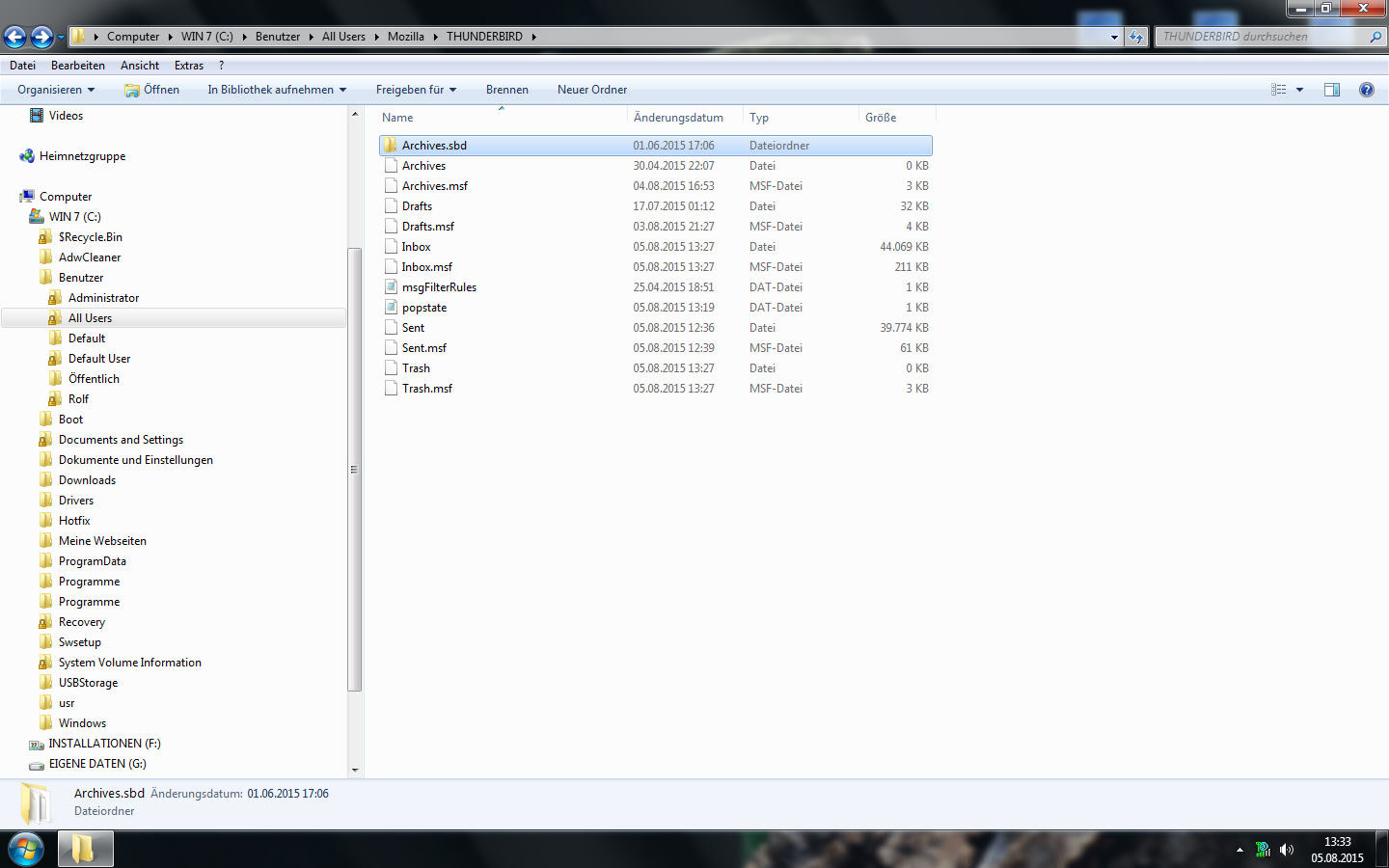Click the Computer icon in navigation tree

click(27, 197)
